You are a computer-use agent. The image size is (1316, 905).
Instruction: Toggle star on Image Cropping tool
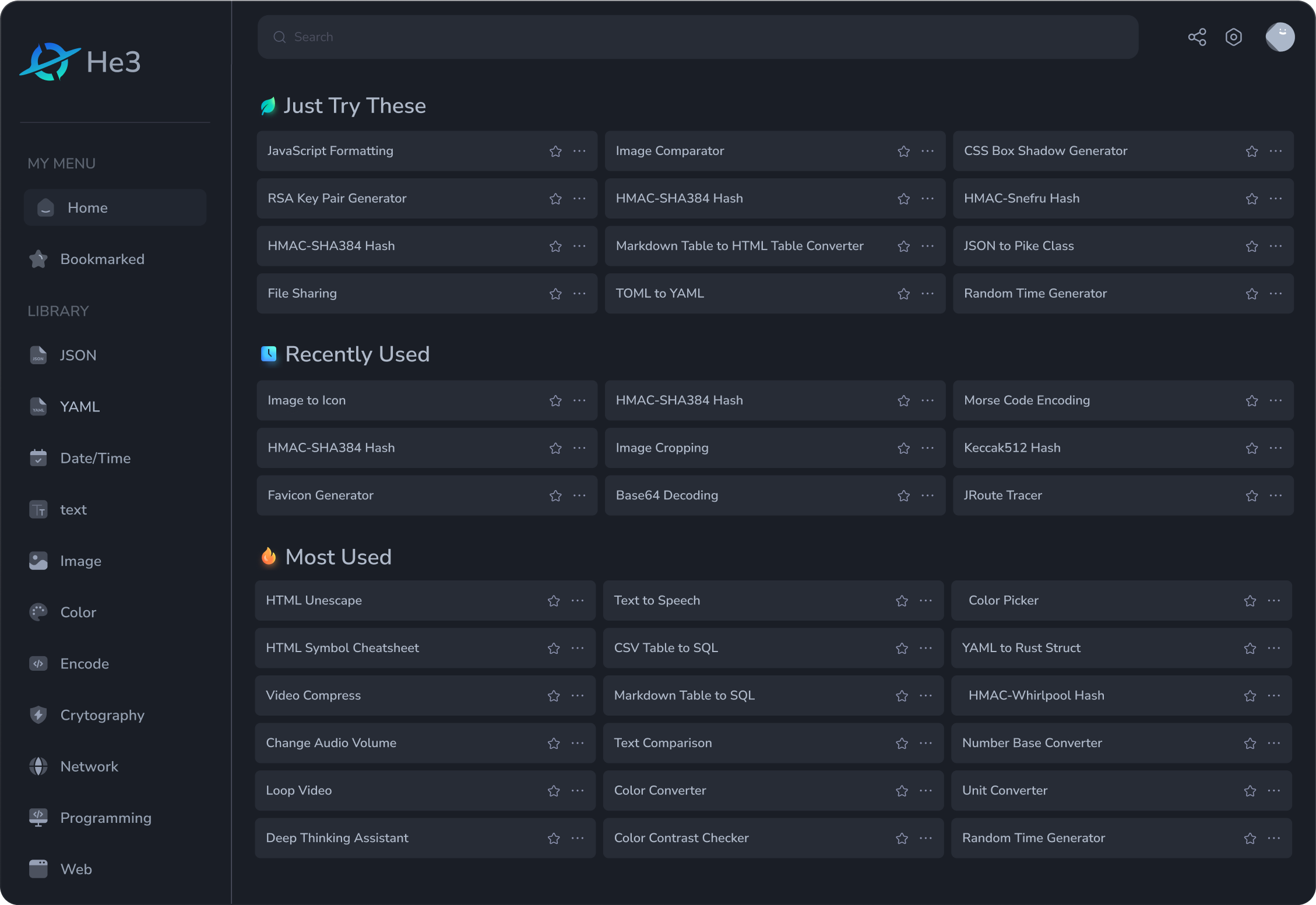pyautogui.click(x=903, y=448)
